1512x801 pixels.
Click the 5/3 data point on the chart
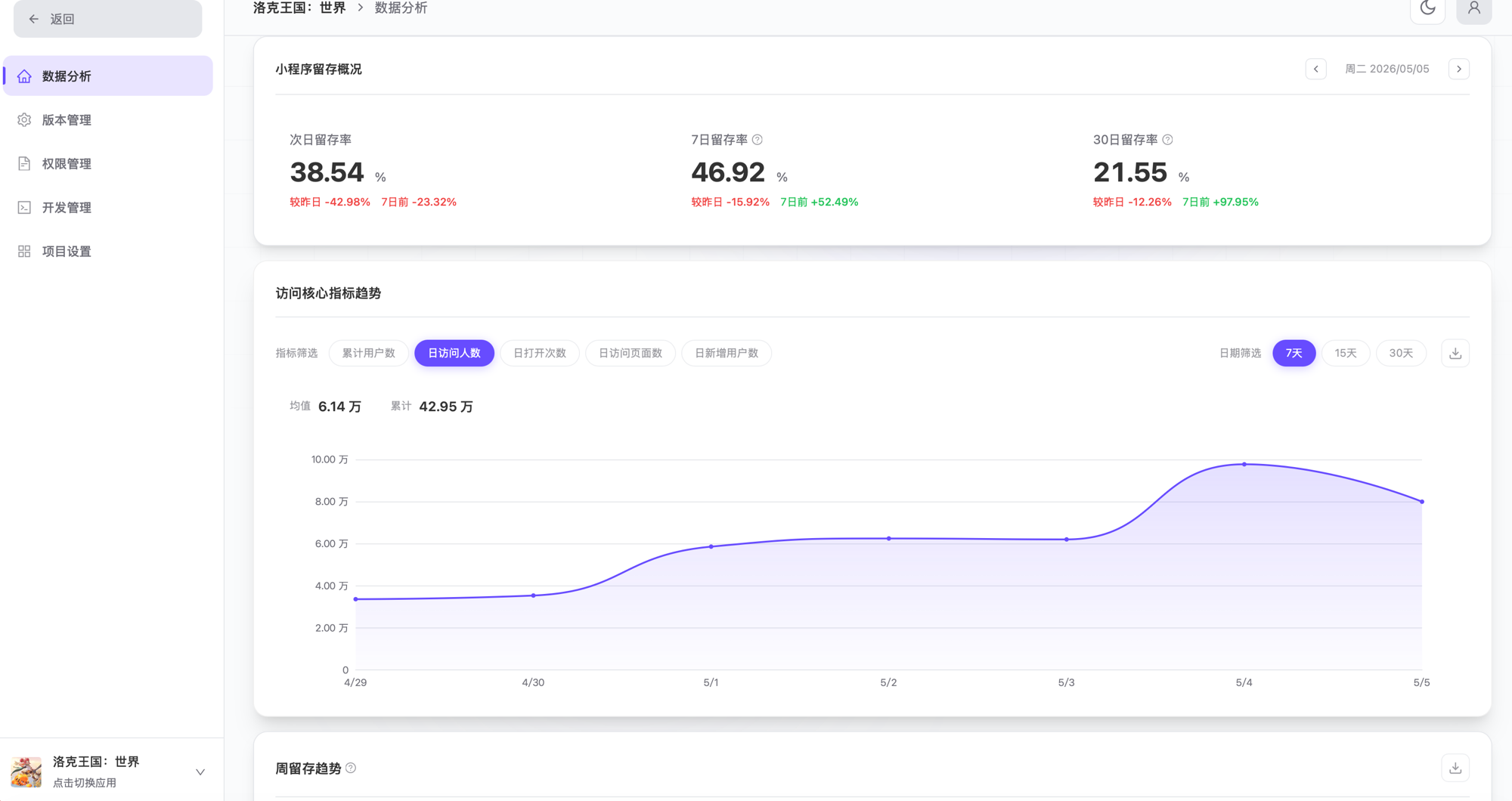1066,540
